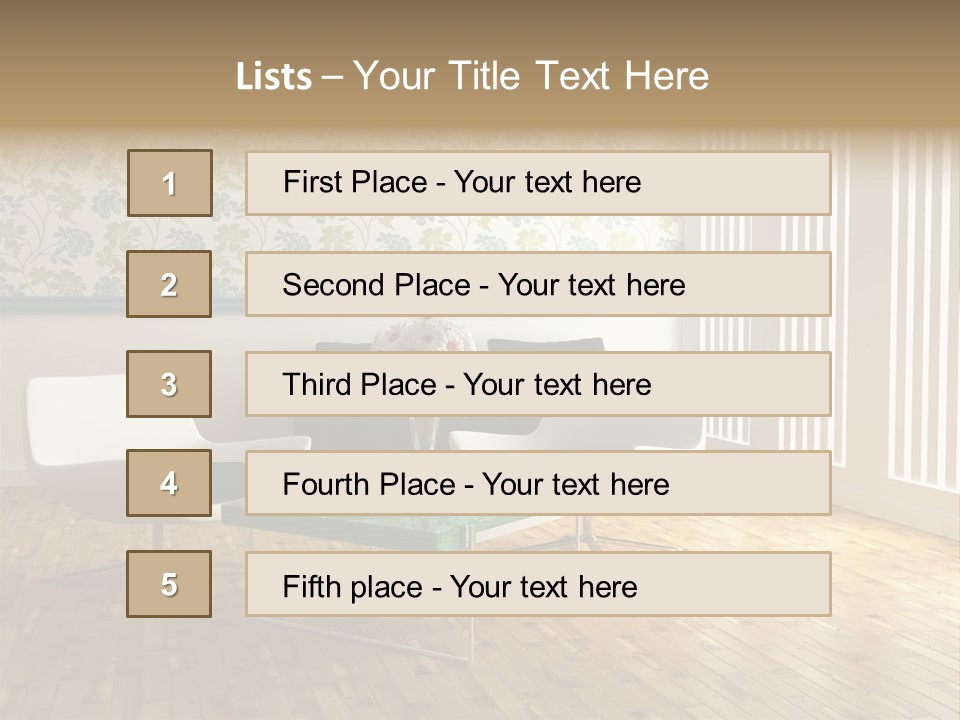Select the Your Title Text Here heading
Screen dimensions: 960x720
pyautogui.click(x=531, y=76)
